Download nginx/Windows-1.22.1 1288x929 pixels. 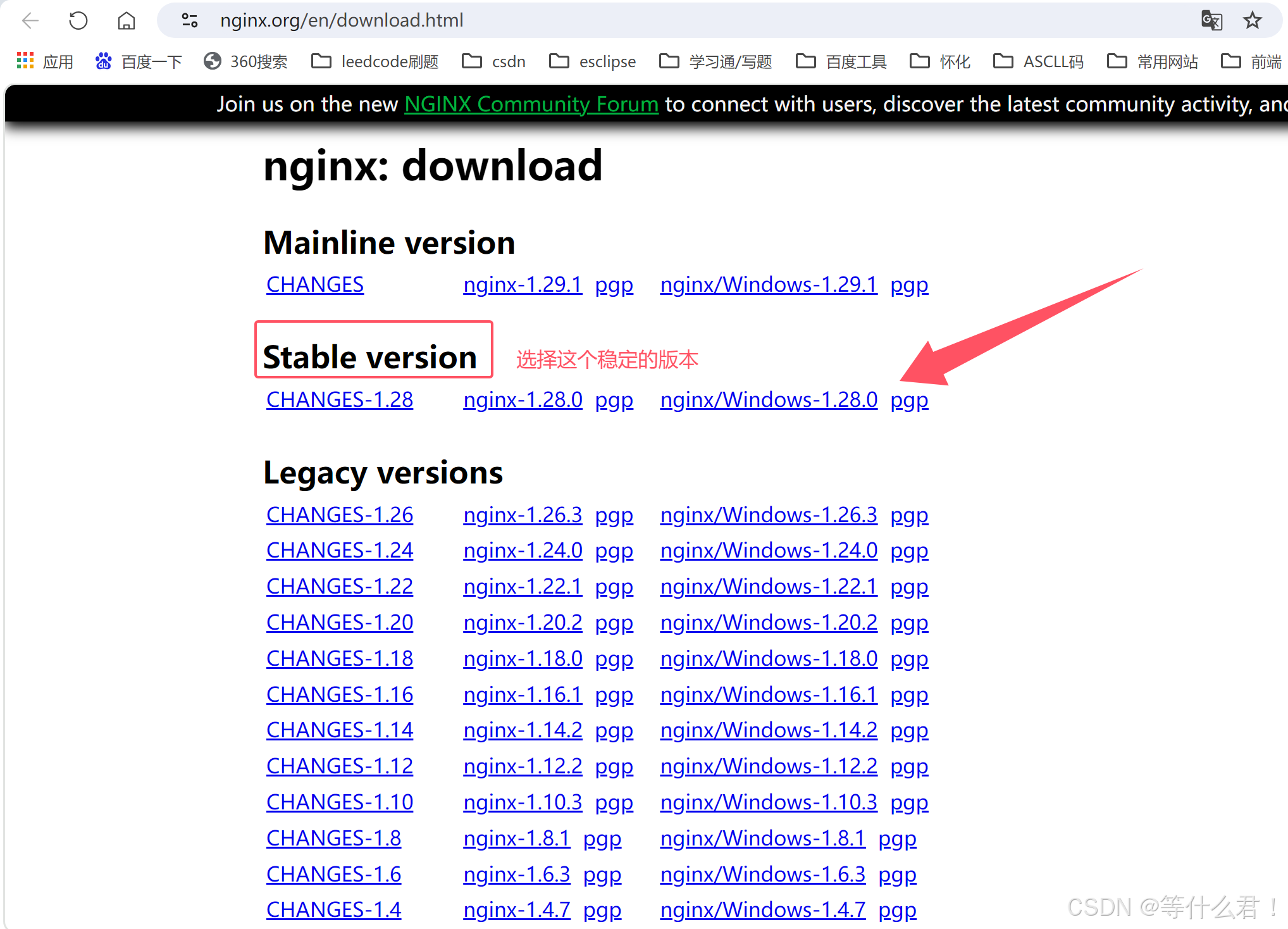(769, 587)
